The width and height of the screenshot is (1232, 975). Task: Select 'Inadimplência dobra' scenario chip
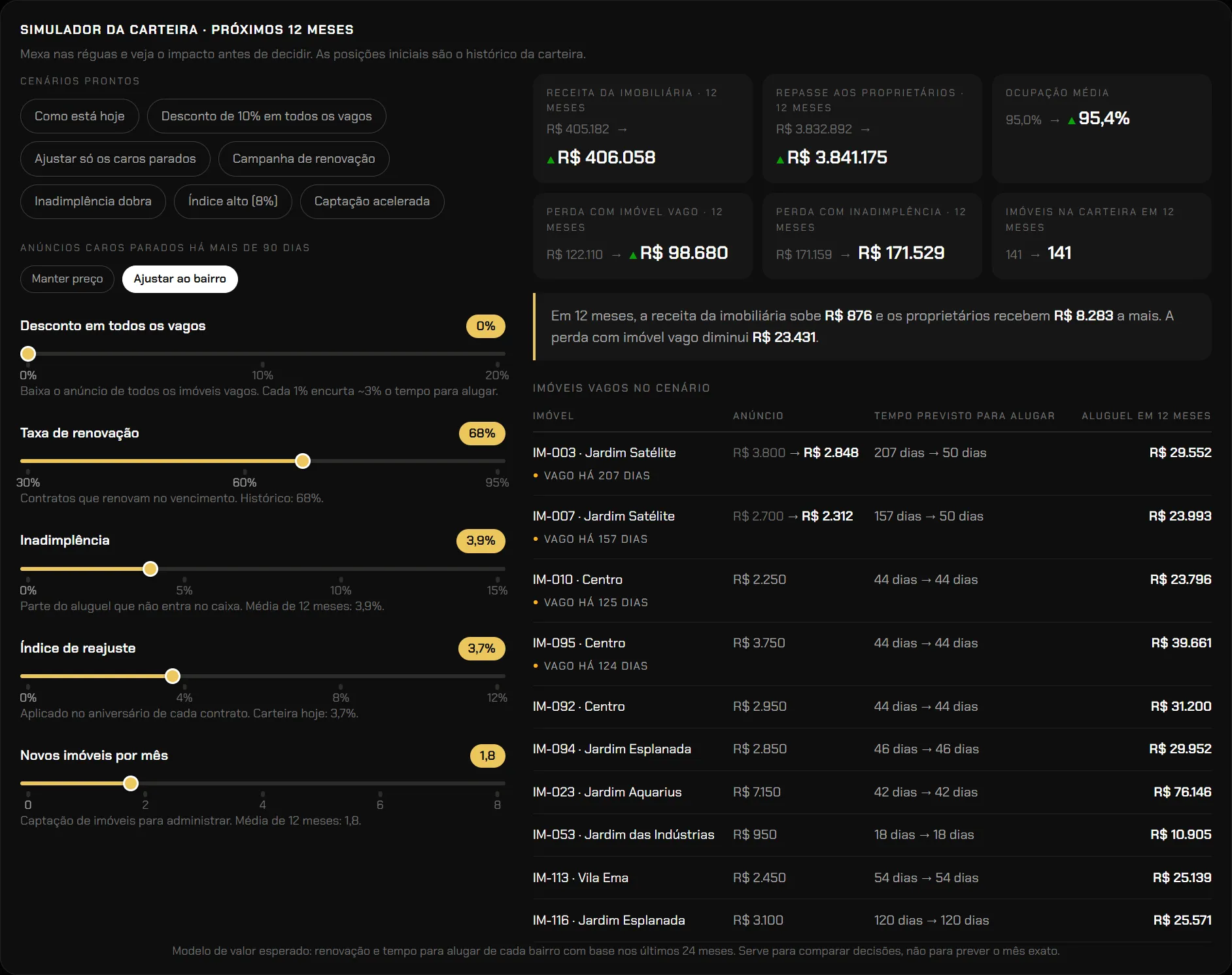93,201
